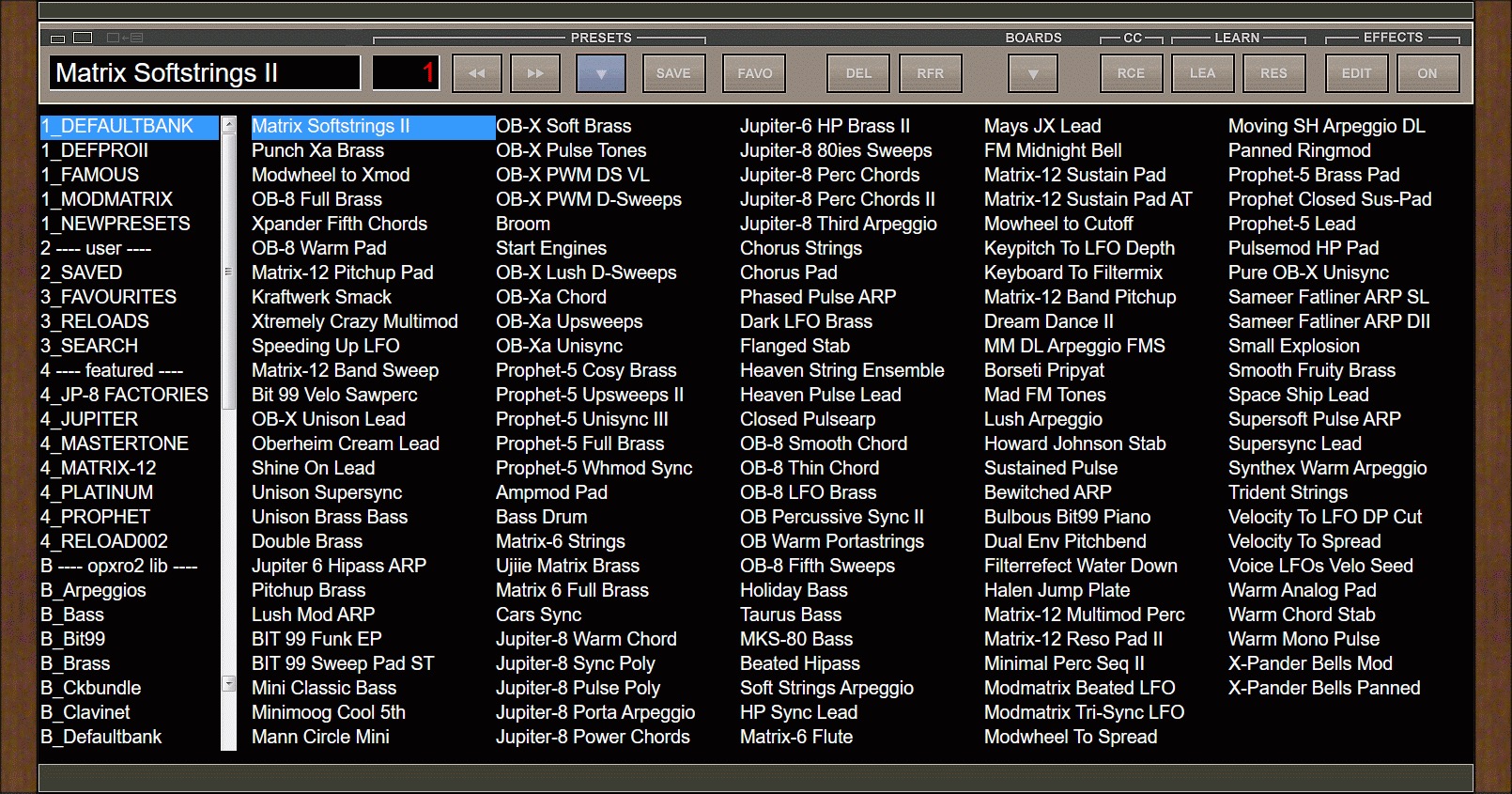The height and width of the screenshot is (794, 1512).
Task: Load the Punch Xa Brass preset
Action: (318, 150)
